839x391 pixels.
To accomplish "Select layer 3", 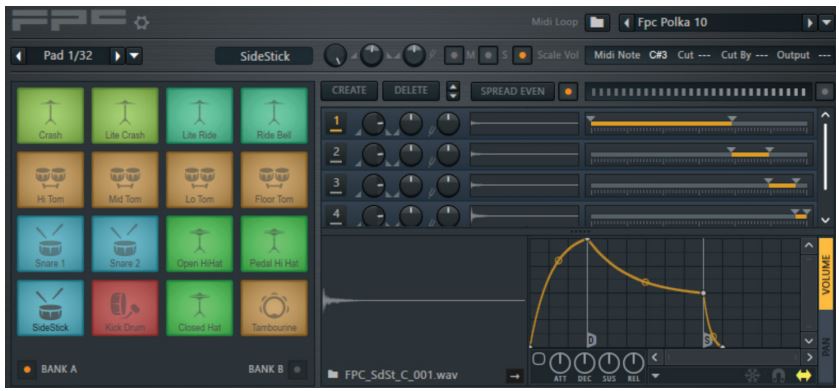I will pyautogui.click(x=335, y=185).
